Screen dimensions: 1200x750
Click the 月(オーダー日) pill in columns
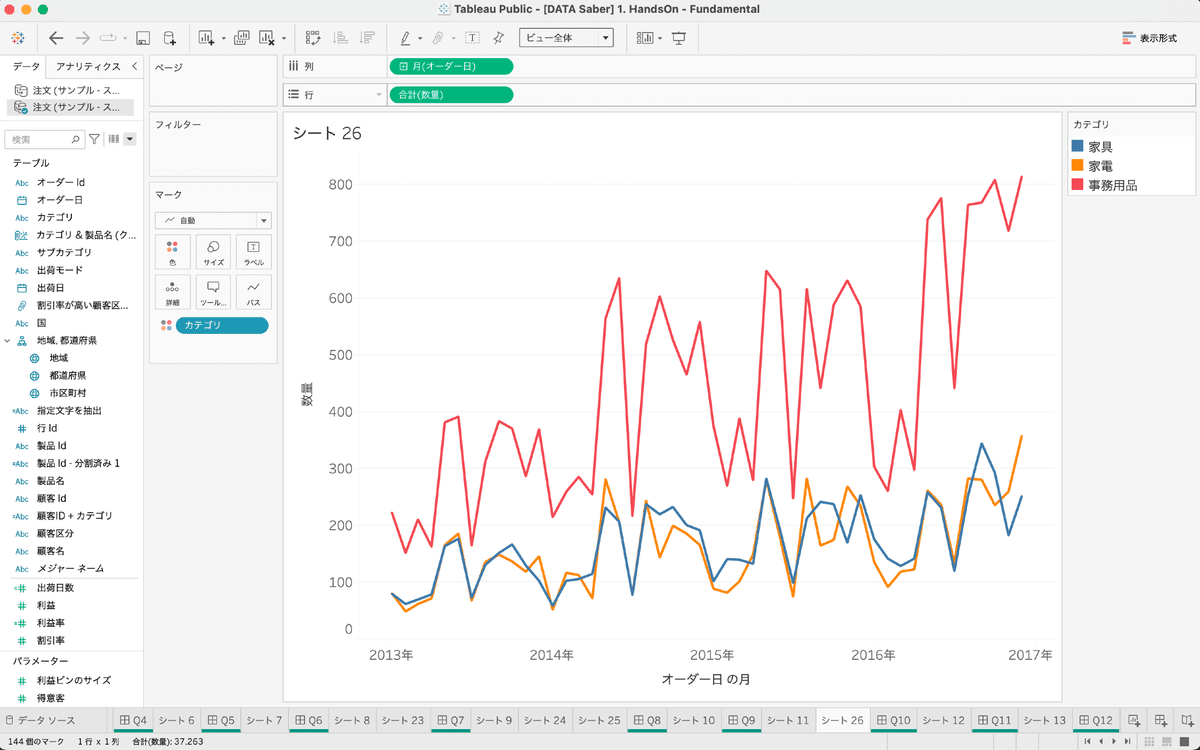pos(450,66)
